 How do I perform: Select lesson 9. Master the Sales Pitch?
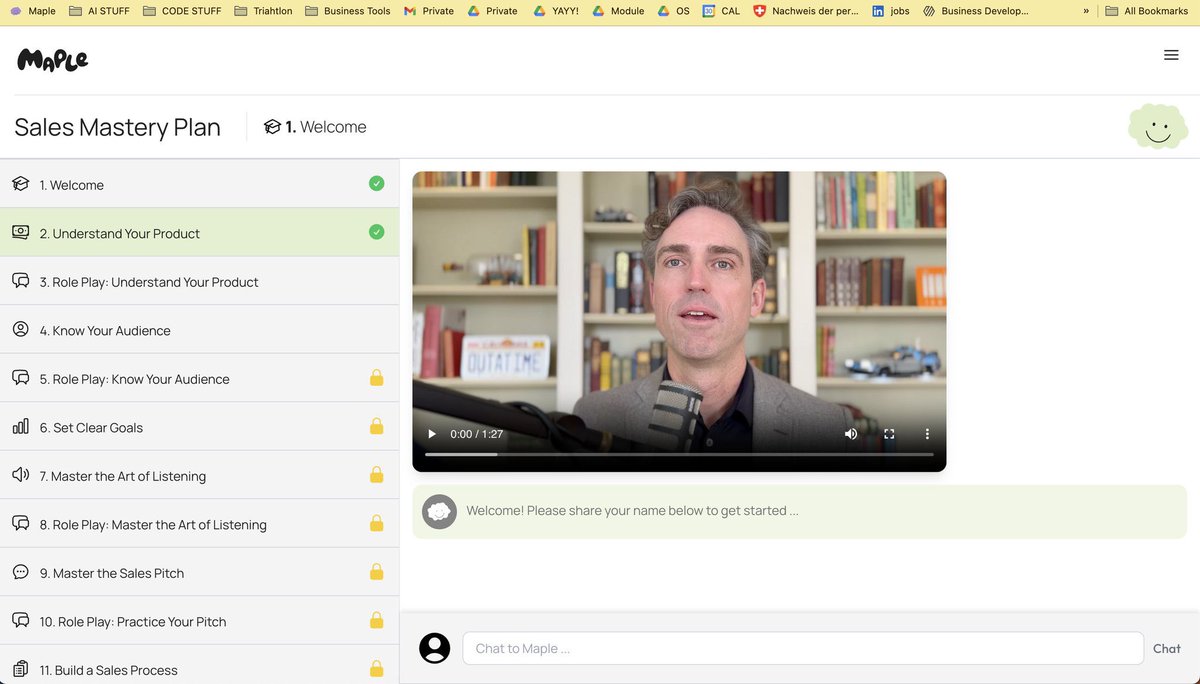click(x=199, y=572)
